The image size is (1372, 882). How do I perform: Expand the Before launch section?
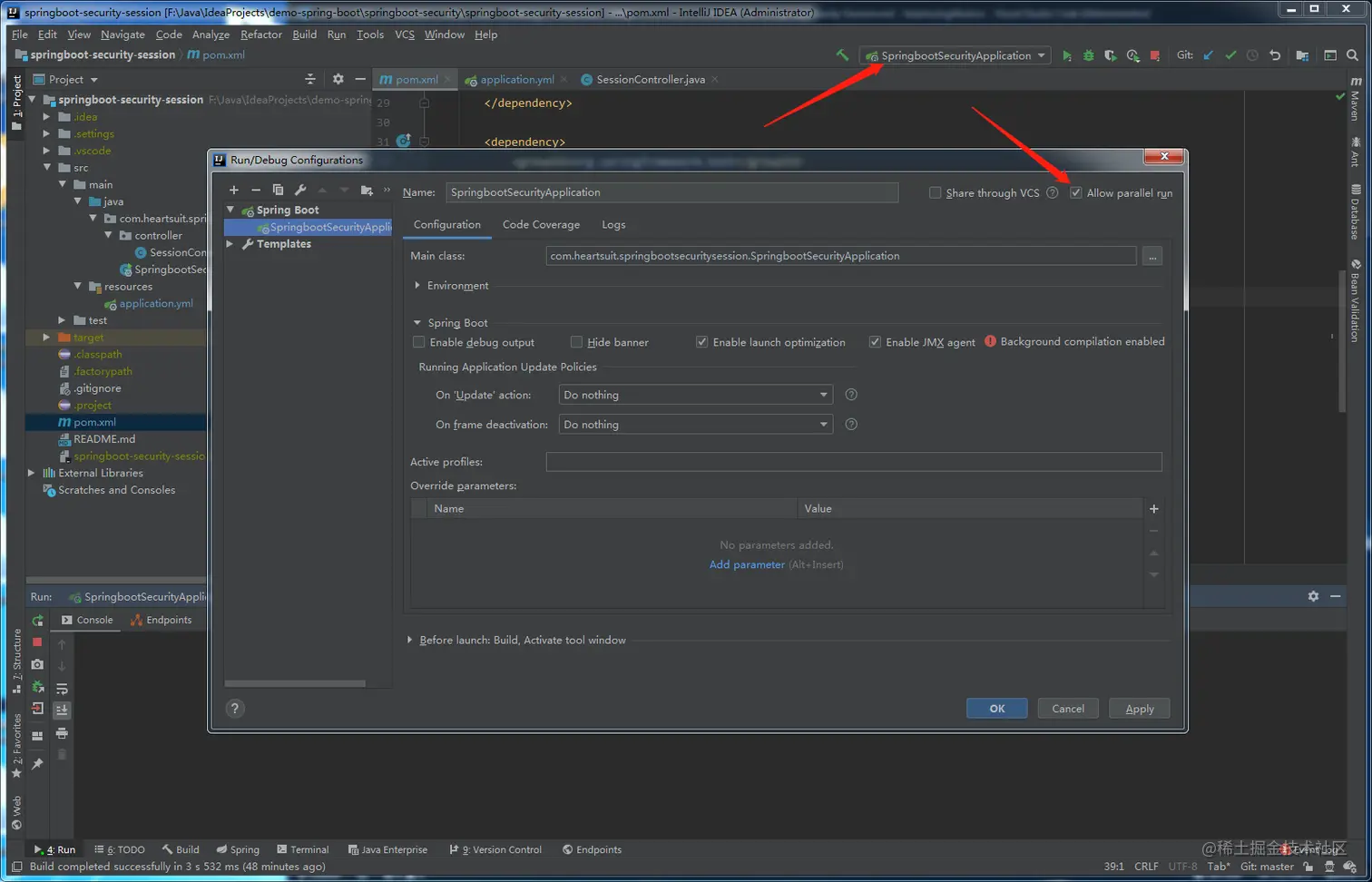point(410,641)
